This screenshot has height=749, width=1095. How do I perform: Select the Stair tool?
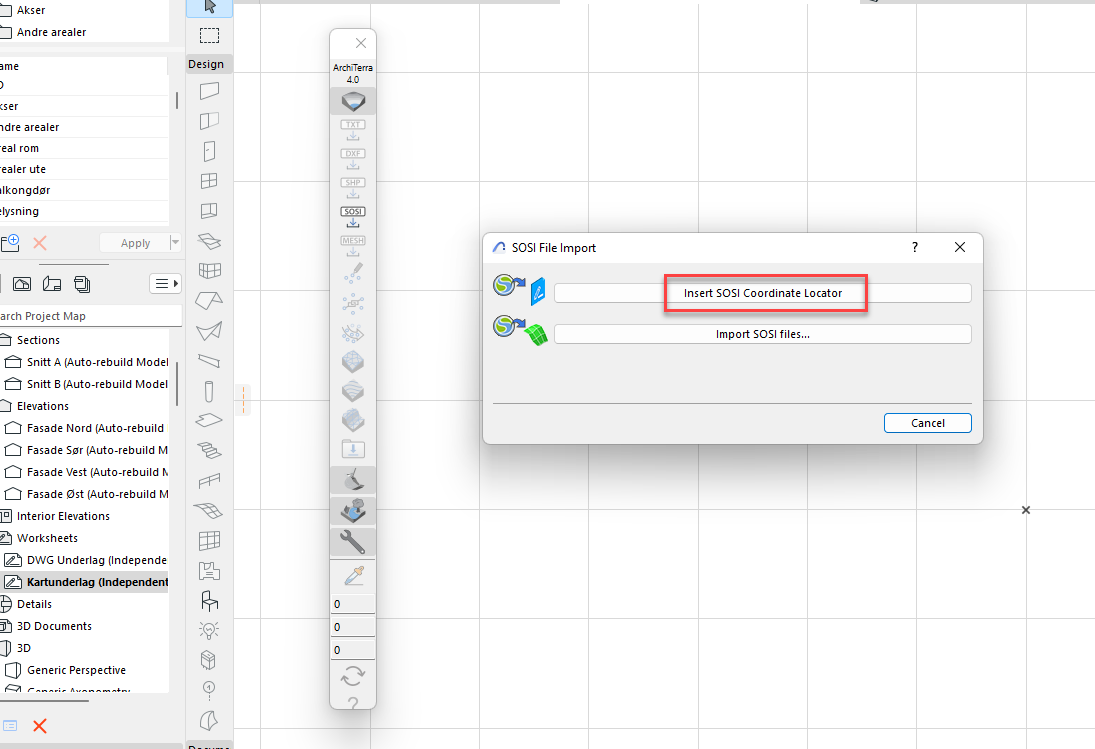209,449
